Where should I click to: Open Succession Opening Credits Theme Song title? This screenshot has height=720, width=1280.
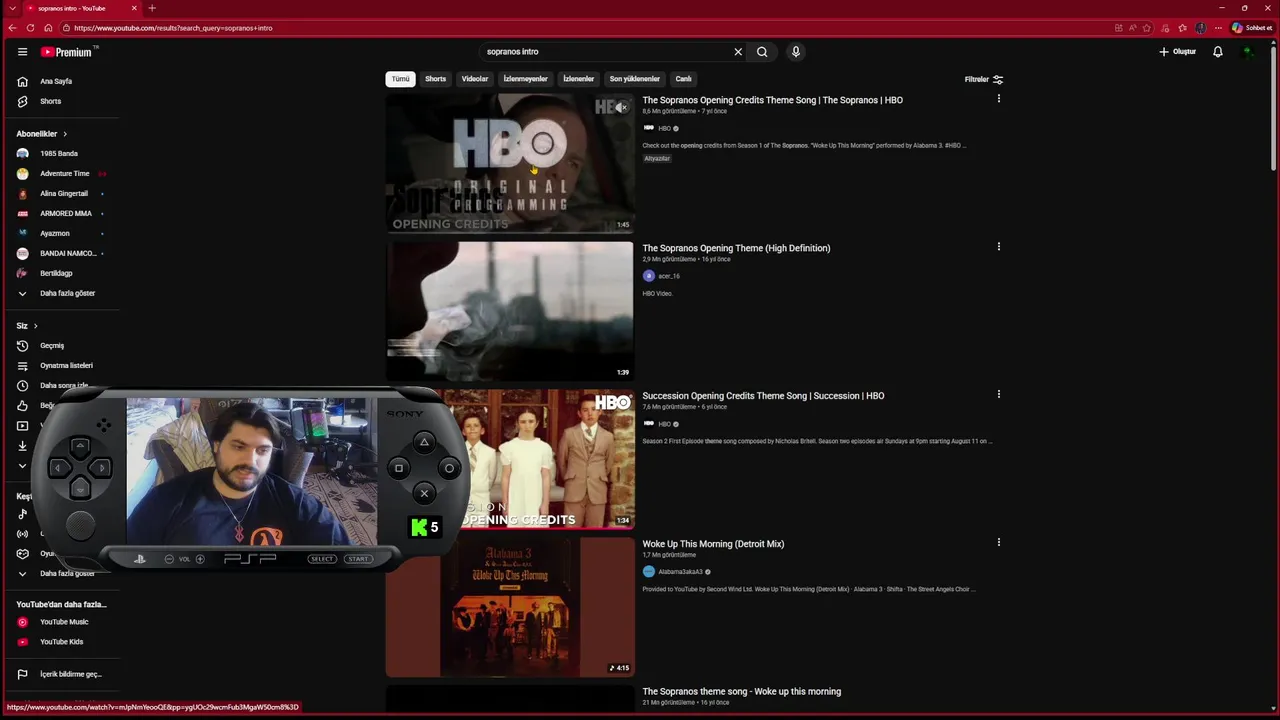[763, 396]
